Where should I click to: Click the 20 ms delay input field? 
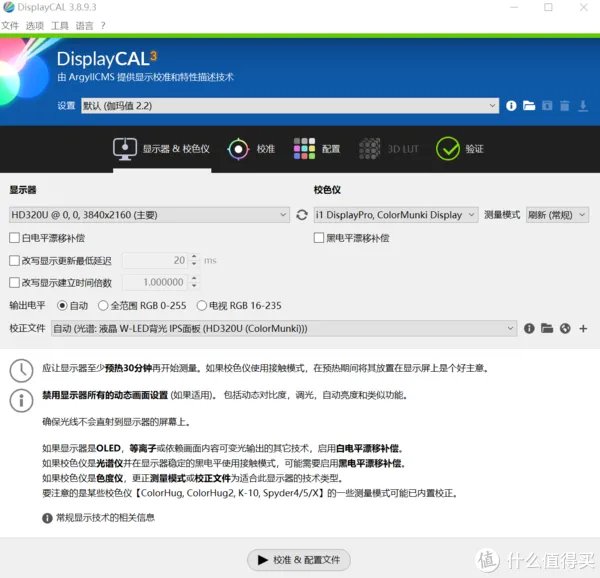click(x=156, y=261)
